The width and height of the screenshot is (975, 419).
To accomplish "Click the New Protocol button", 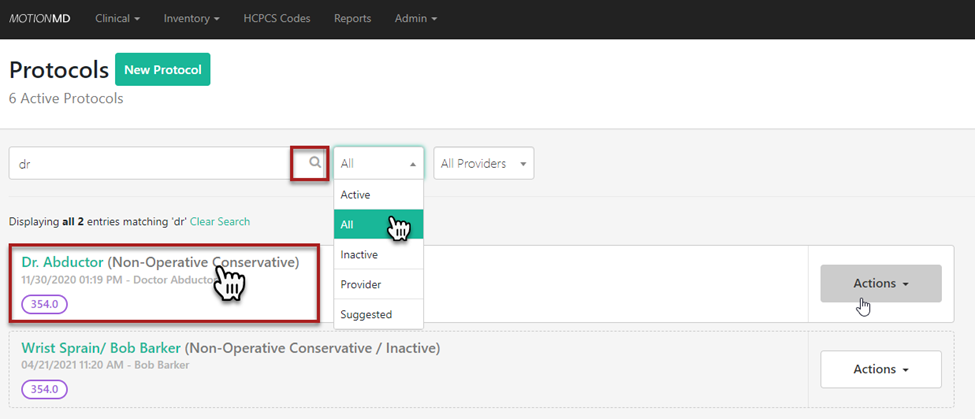I will pyautogui.click(x=162, y=70).
